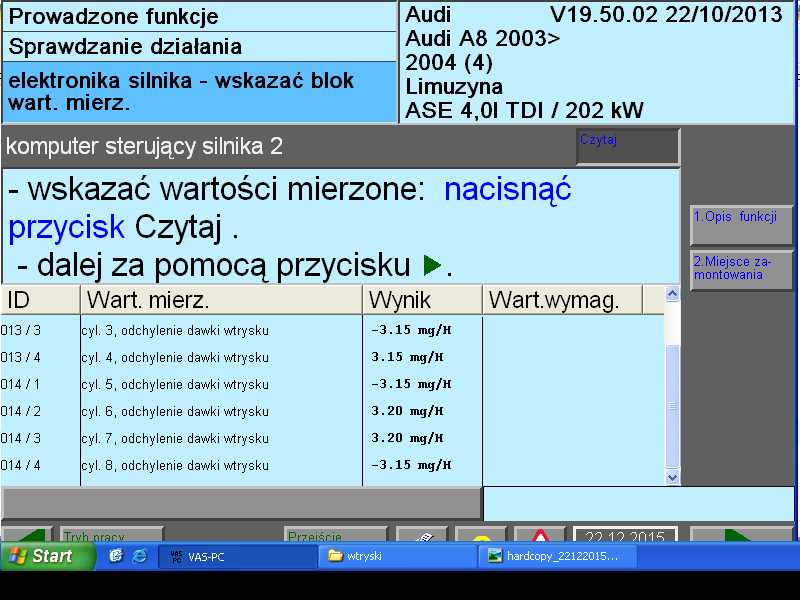Select row cyl. 8, odchylenie dawki wtrysku

(332, 465)
